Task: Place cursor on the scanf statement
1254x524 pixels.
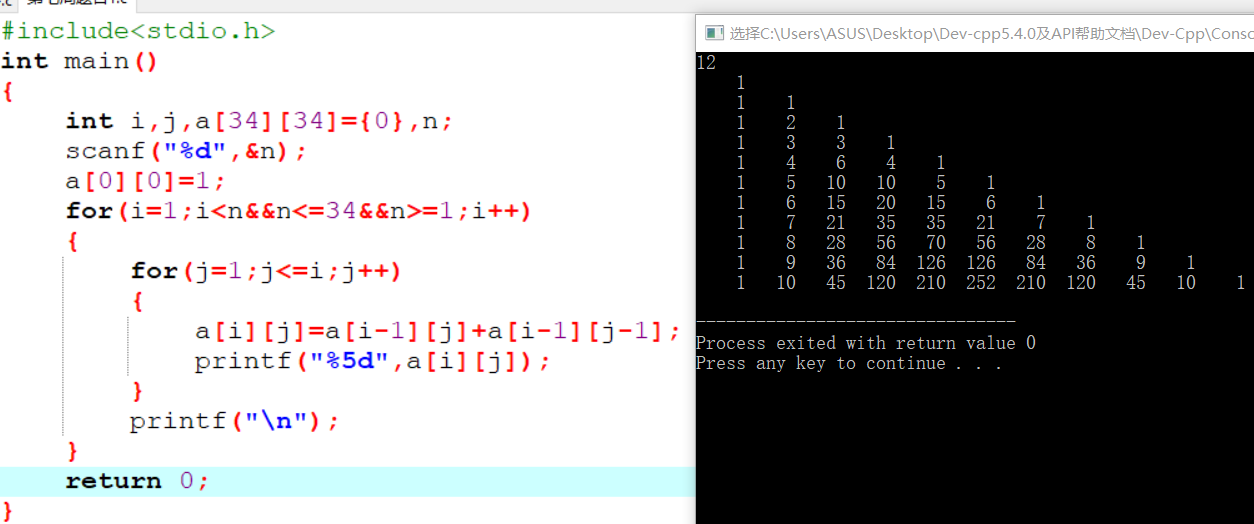Action: pos(186,152)
